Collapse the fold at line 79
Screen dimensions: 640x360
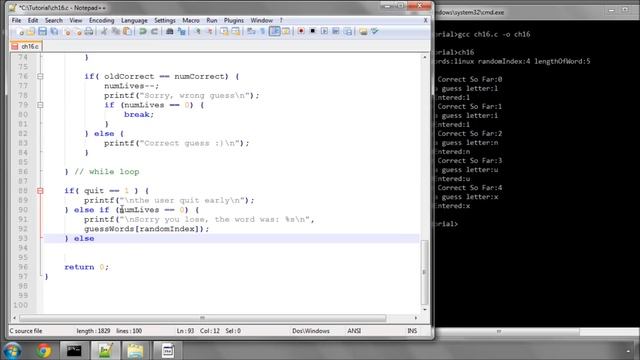[40, 105]
